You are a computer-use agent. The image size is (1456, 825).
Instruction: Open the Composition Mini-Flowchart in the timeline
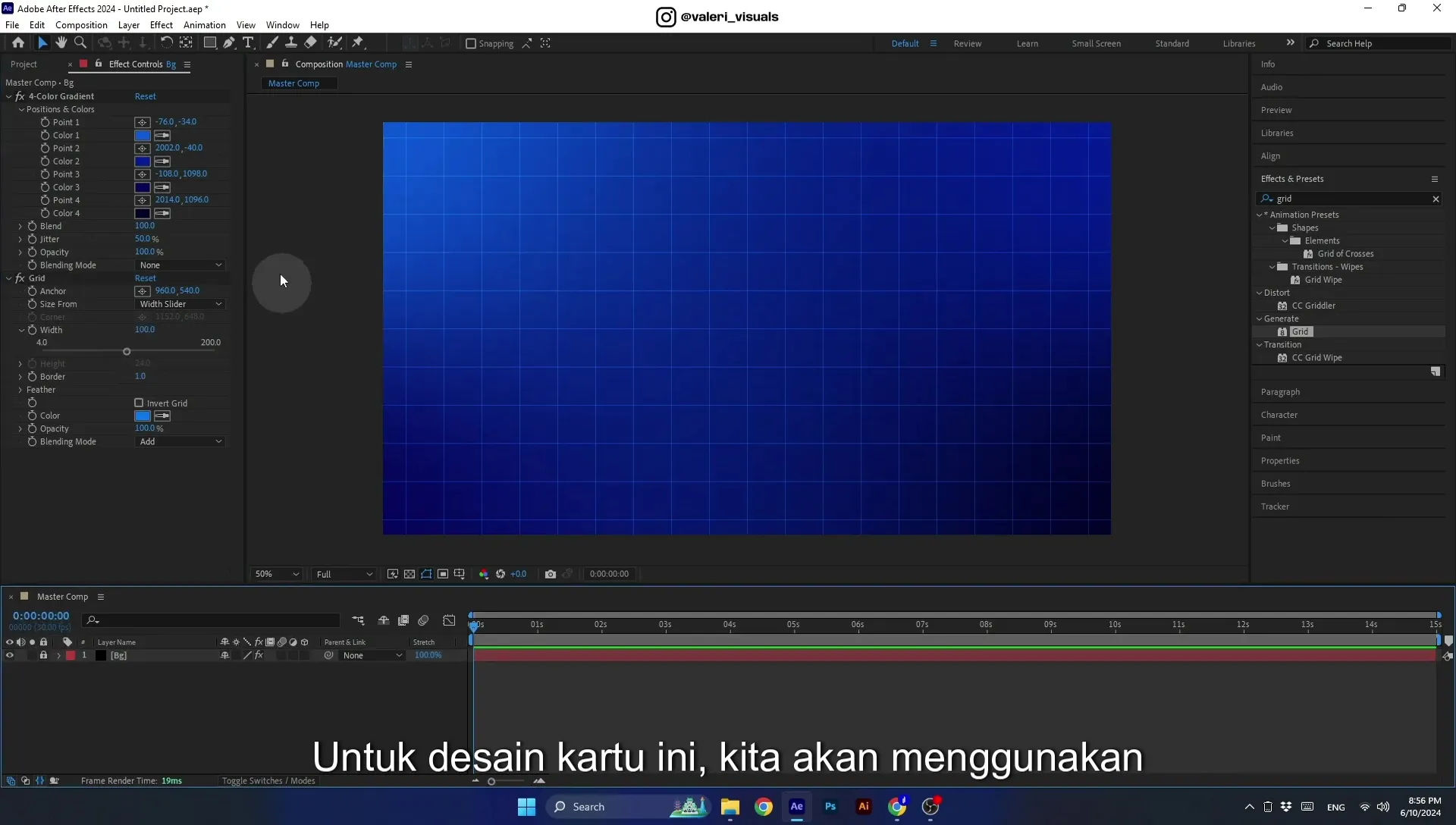[x=358, y=620]
